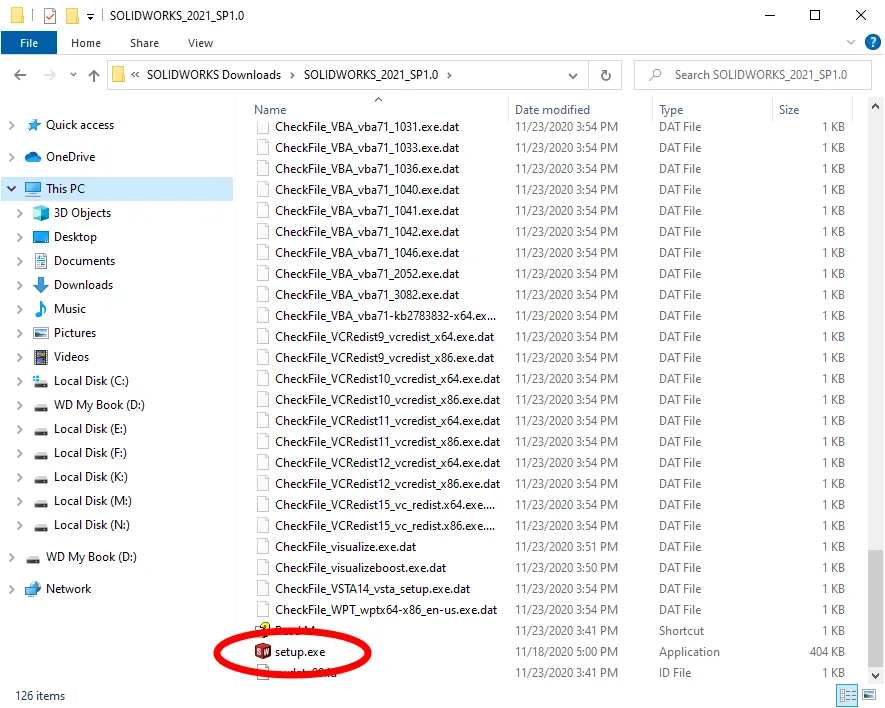Select file CheckFile_VCRedist9_vcredist_x64.exe.dat

384,337
